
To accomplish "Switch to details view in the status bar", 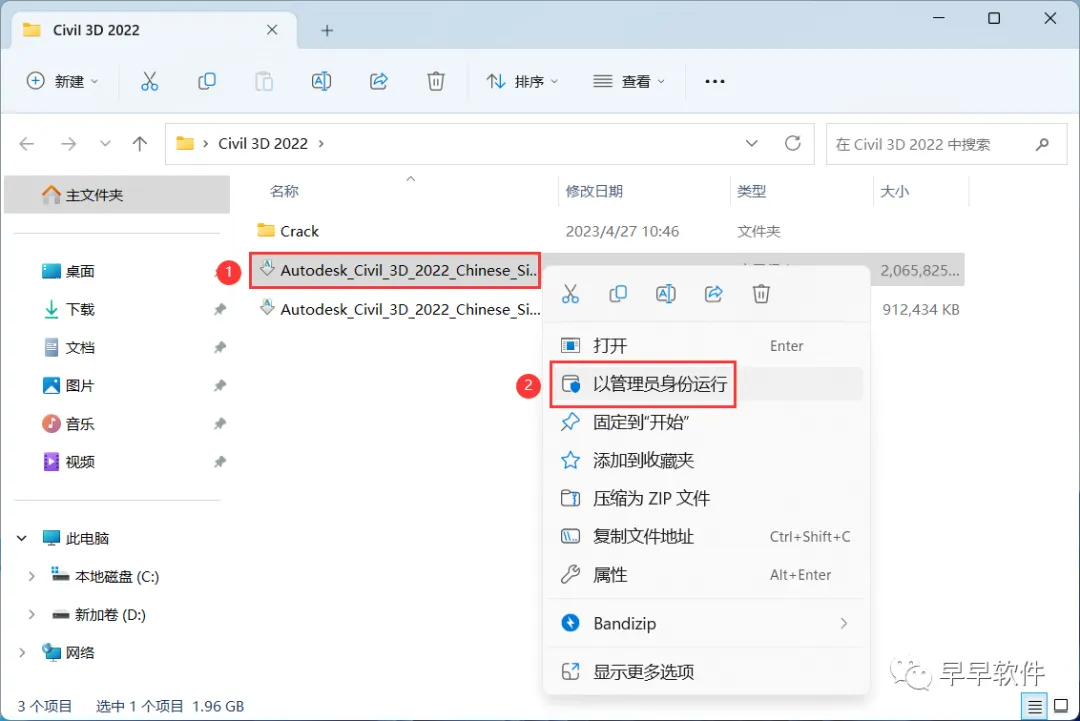I will click(1035, 706).
